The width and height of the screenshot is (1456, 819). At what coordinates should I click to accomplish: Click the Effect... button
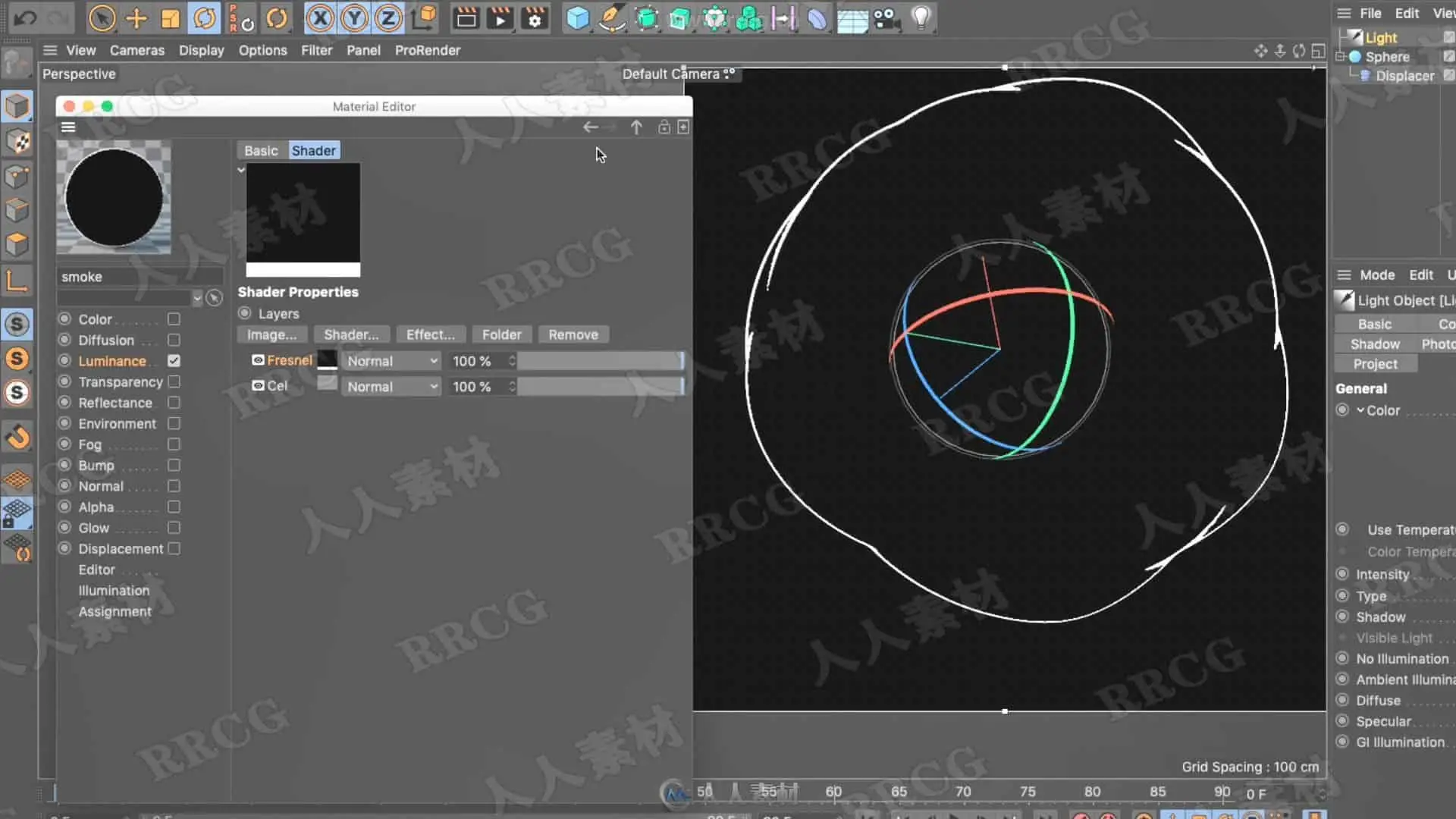click(x=430, y=334)
